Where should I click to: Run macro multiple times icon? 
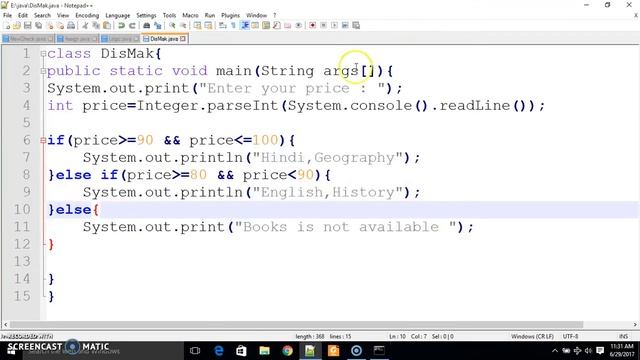pos(345,25)
